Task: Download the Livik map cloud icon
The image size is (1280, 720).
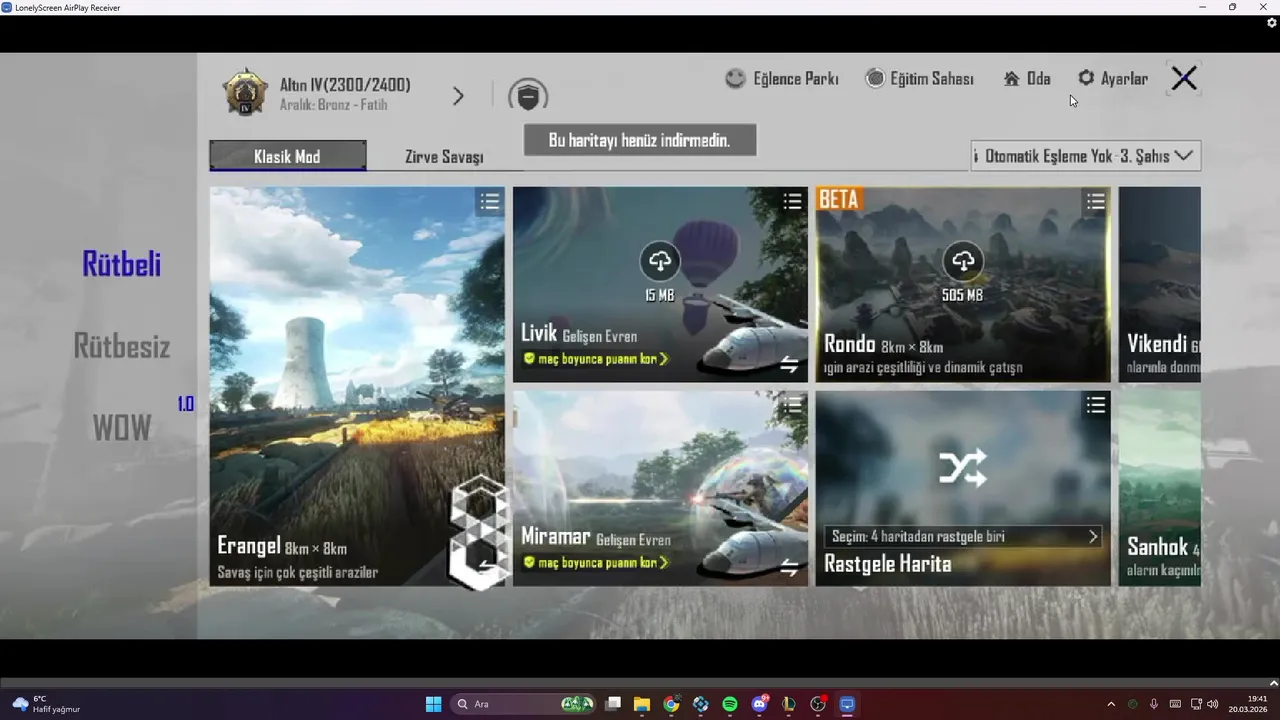Action: pos(659,262)
